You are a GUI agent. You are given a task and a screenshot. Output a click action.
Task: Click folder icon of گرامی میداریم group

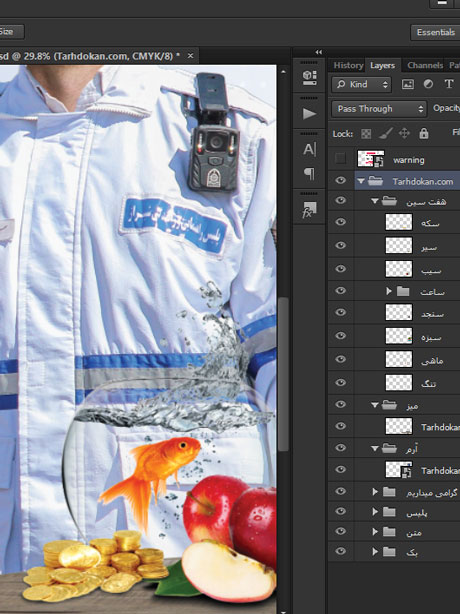389,492
